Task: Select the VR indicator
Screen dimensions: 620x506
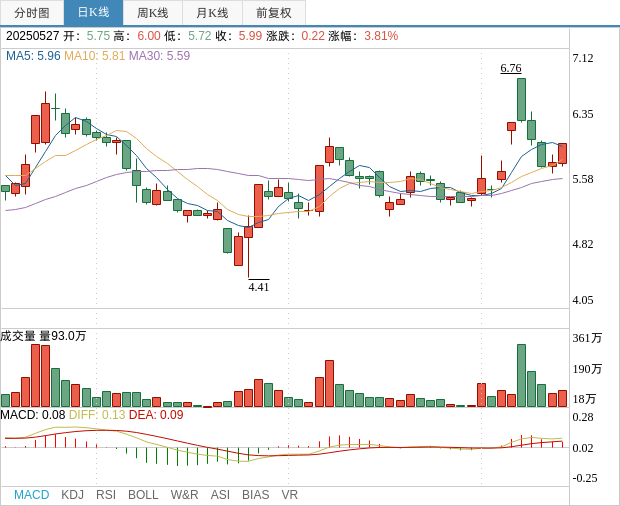Action: coord(289,495)
